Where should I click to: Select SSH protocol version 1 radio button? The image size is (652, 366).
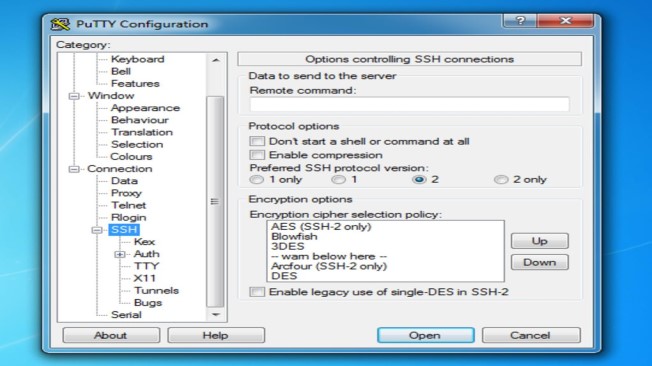[x=338, y=180]
